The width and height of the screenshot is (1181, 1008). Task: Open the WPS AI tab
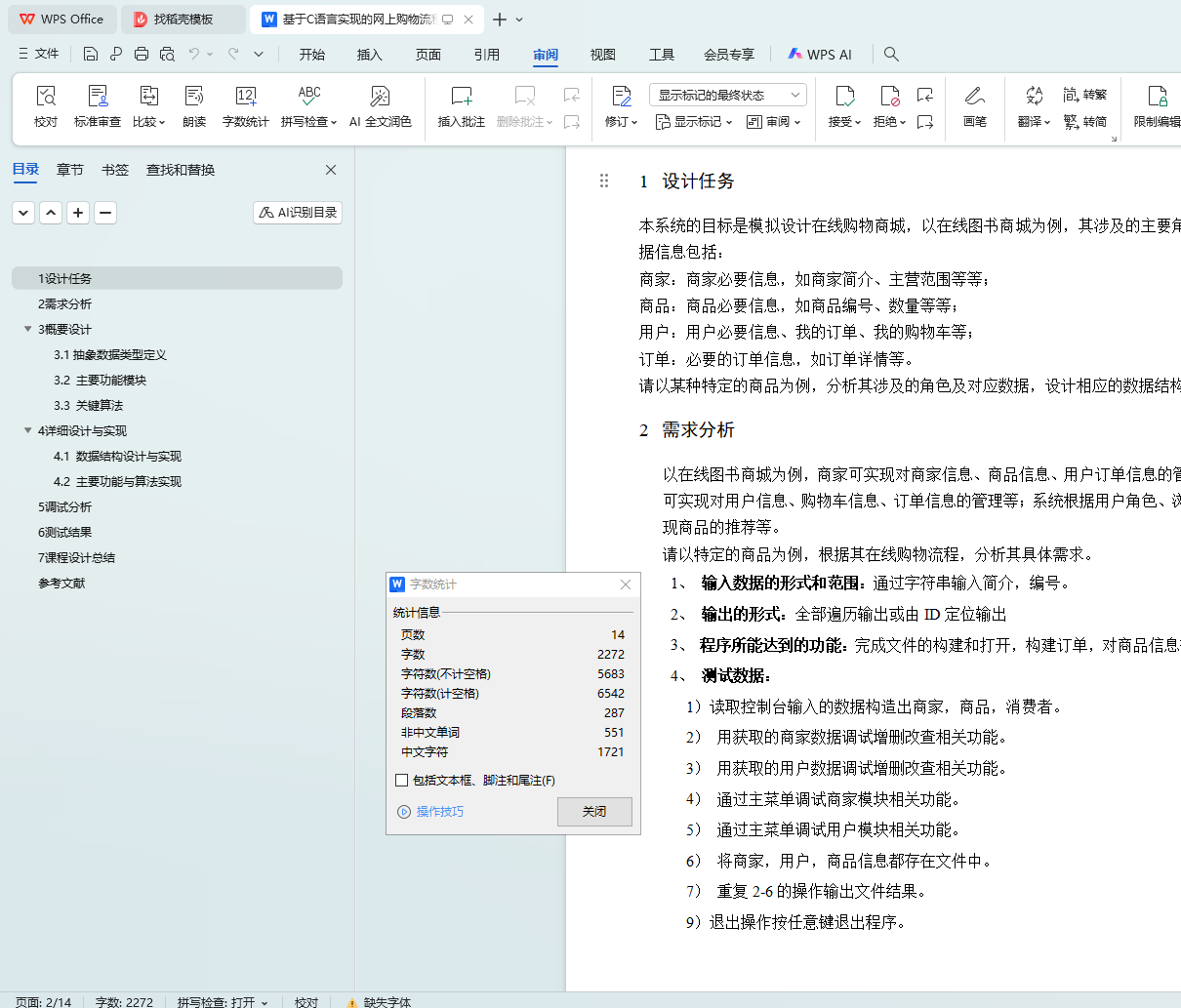pyautogui.click(x=820, y=55)
